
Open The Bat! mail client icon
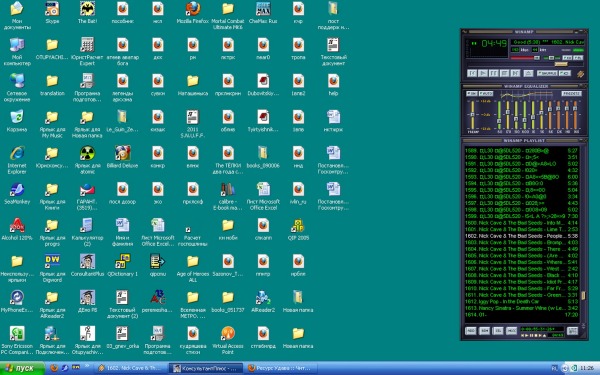coord(87,11)
